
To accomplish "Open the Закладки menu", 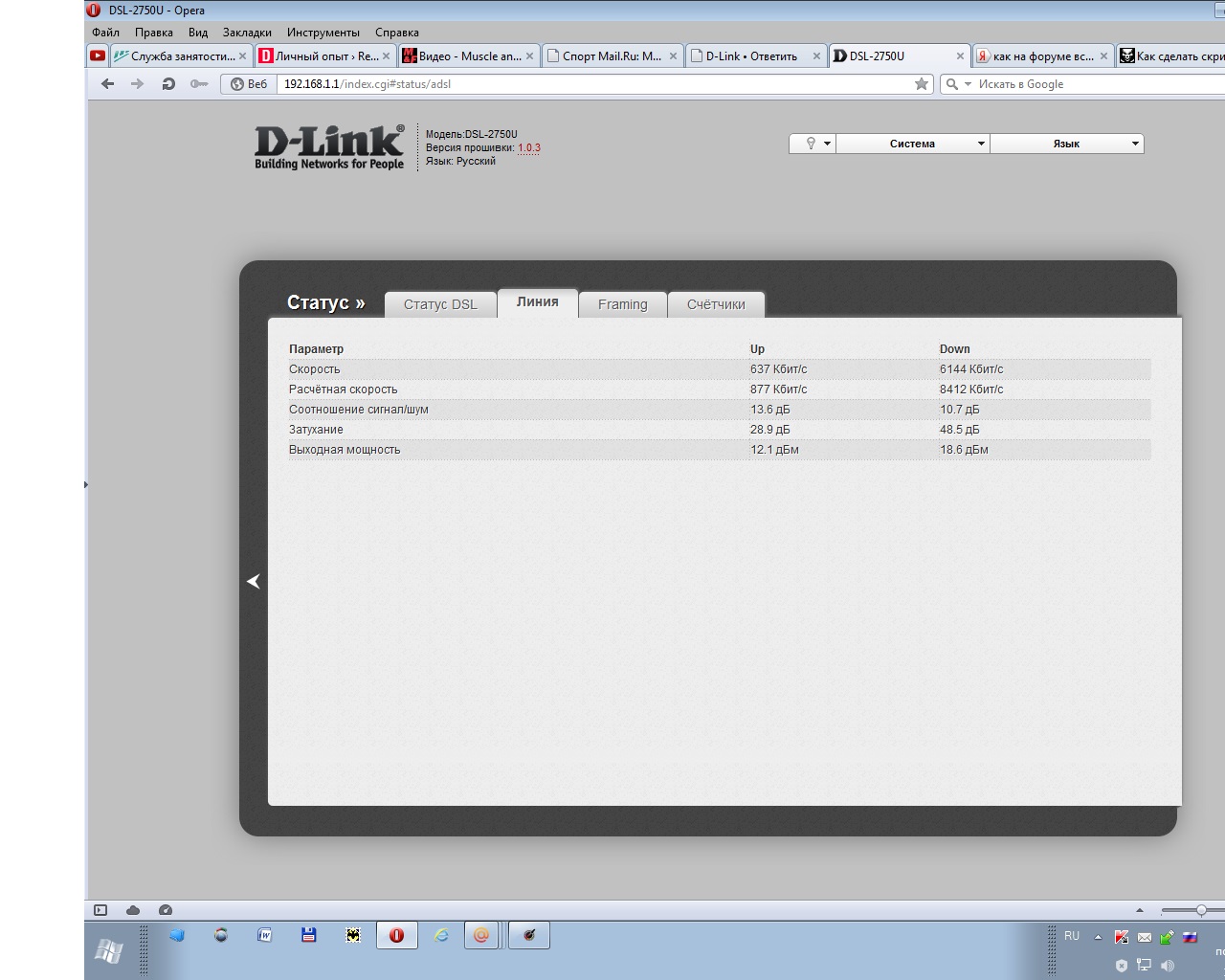I will [x=247, y=33].
